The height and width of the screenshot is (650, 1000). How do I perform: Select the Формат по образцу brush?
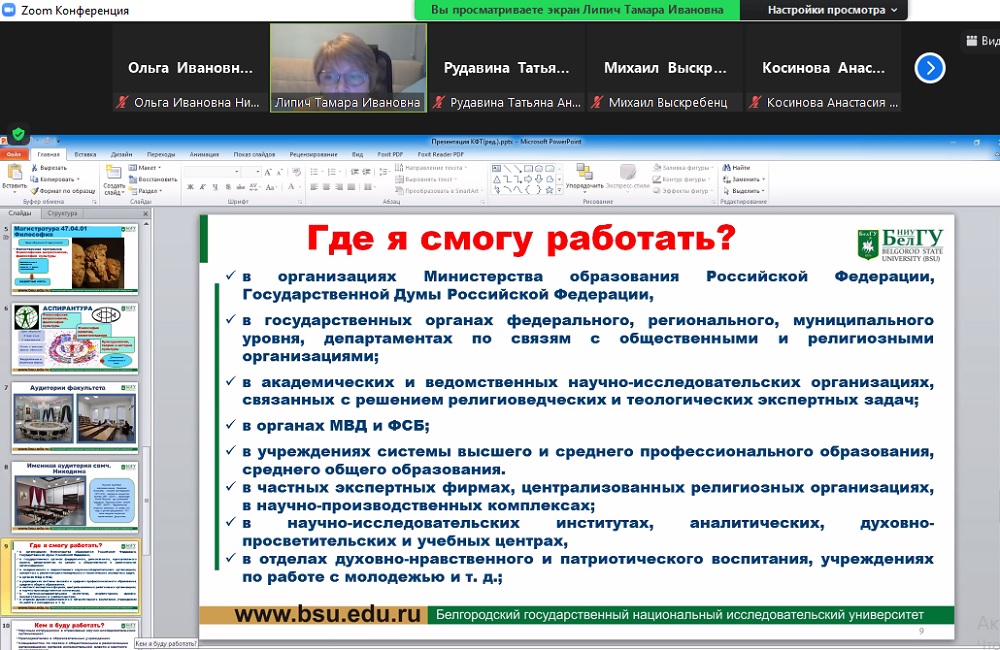pyautogui.click(x=36, y=190)
